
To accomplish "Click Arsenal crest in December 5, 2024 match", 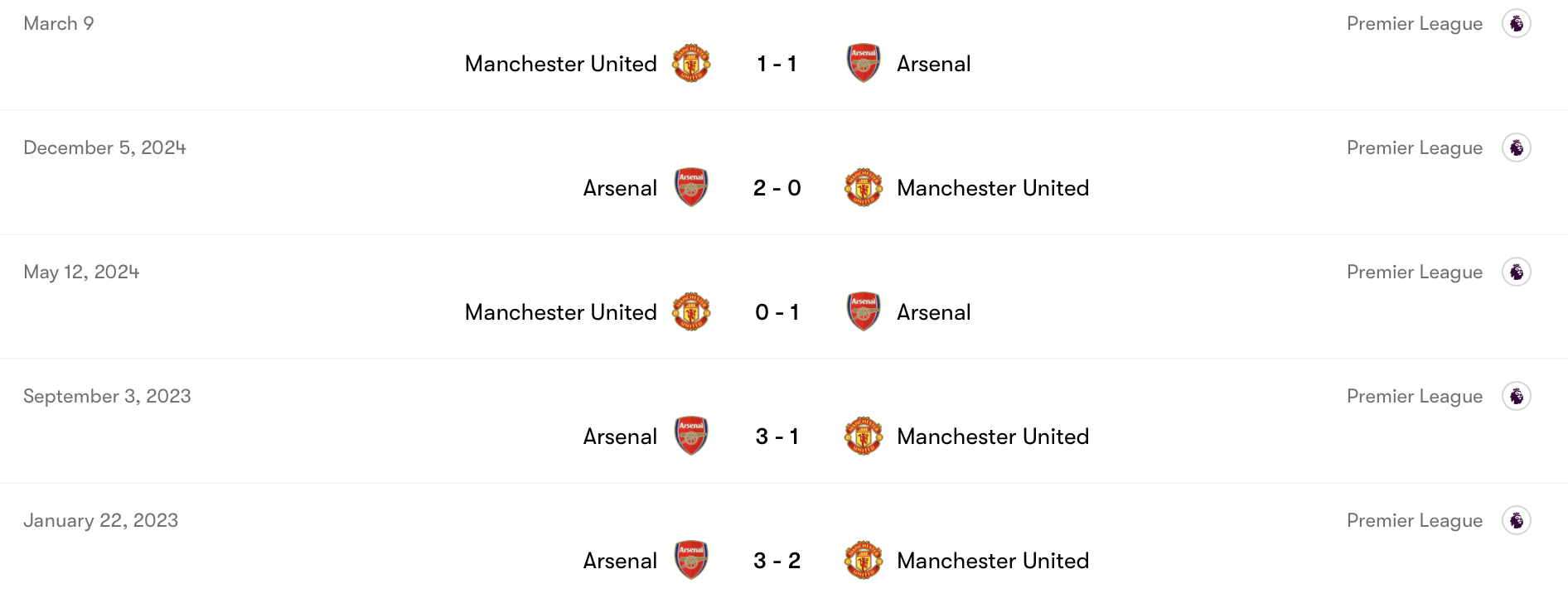I will (691, 188).
